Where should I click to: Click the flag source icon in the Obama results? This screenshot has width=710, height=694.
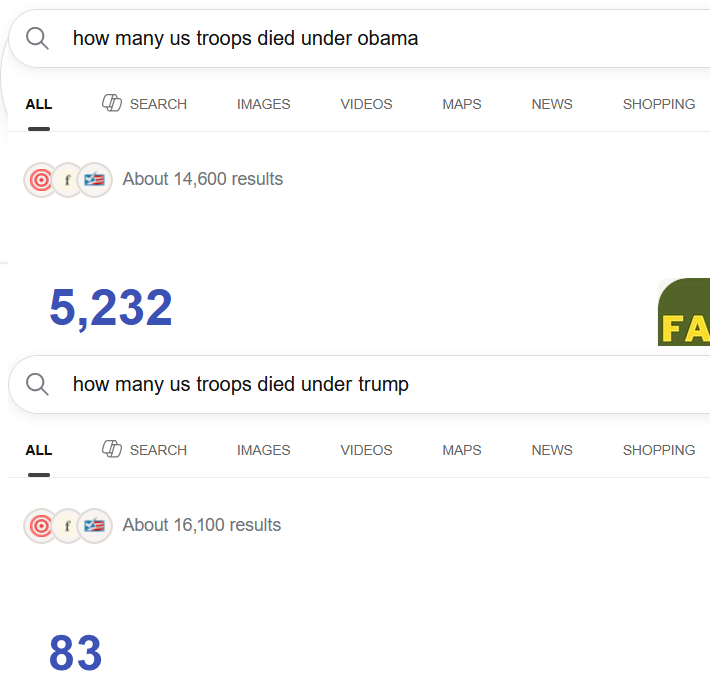coord(94,180)
